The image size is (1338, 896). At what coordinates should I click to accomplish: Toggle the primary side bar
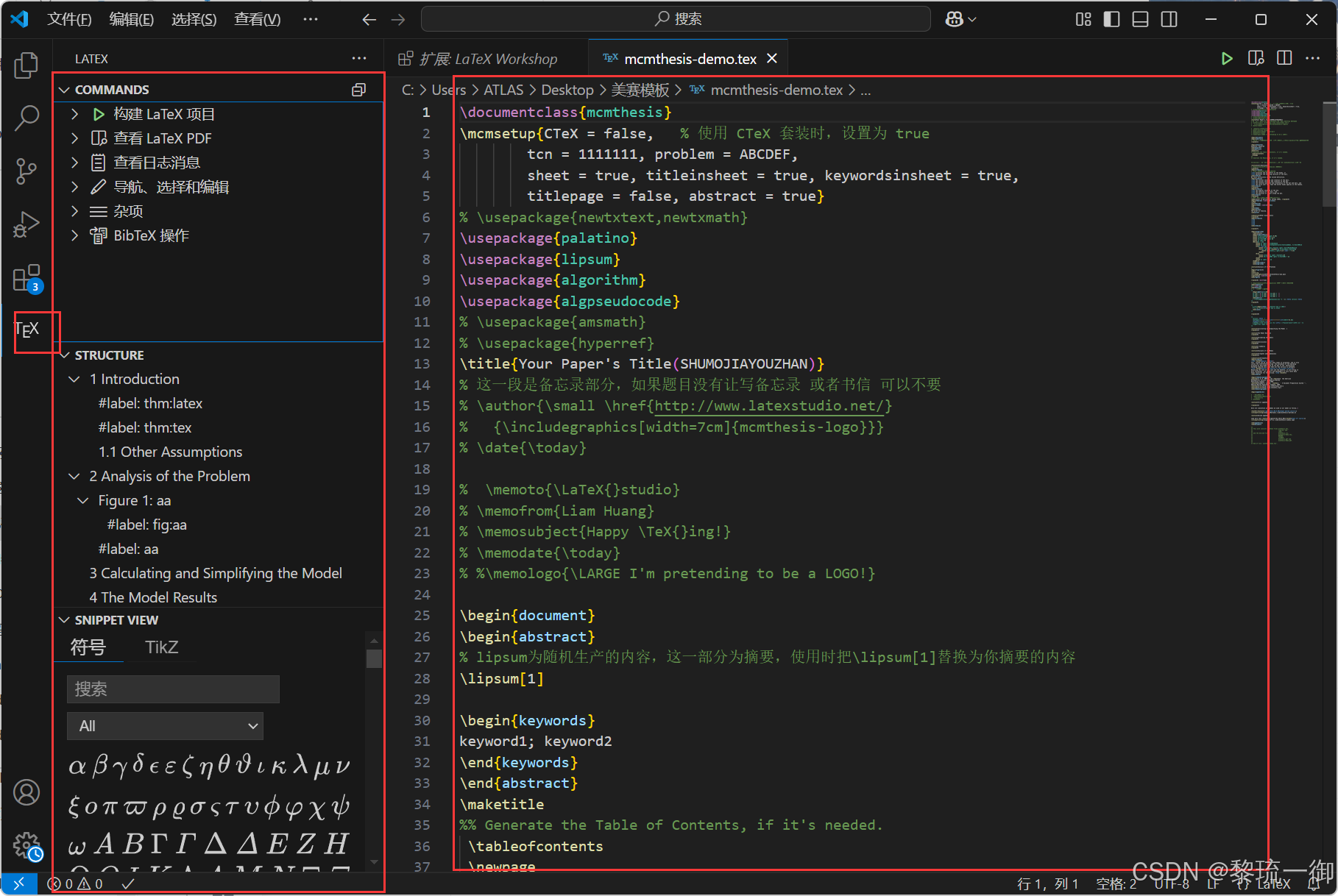pos(1112,19)
